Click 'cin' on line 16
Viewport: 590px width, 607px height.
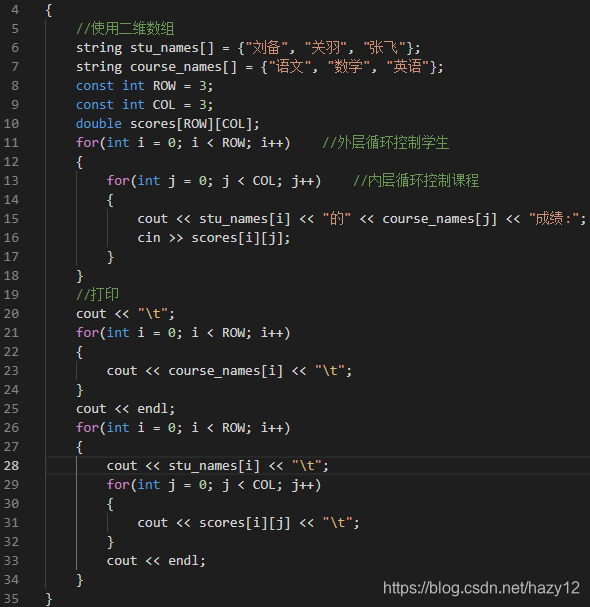(x=149, y=238)
